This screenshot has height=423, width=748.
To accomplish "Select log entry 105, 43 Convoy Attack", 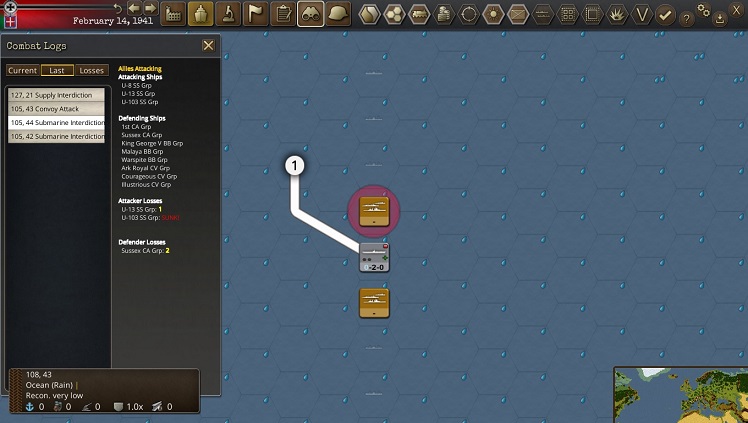I will [x=56, y=109].
